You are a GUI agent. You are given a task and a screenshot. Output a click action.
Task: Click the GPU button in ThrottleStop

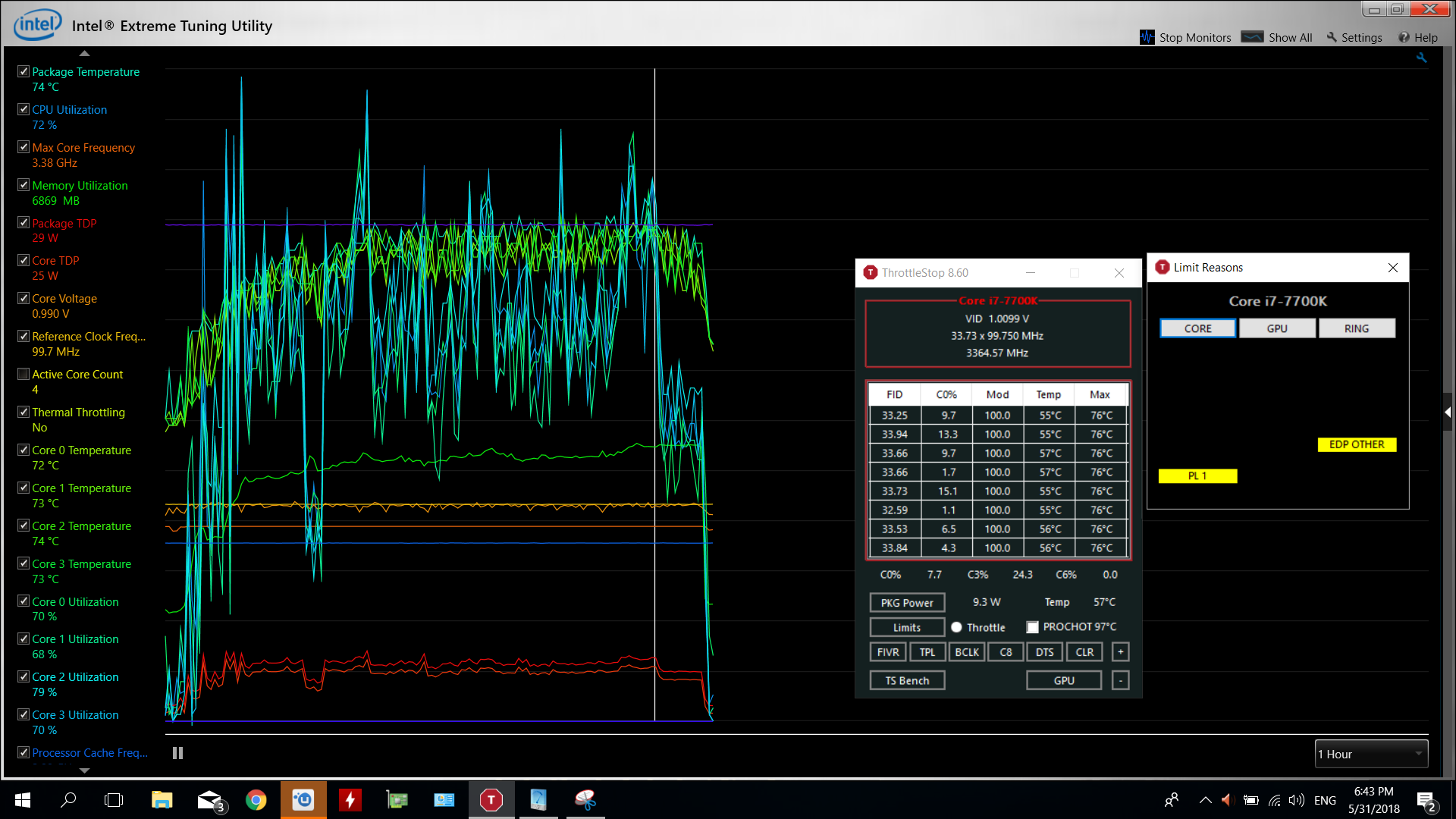pos(1064,680)
